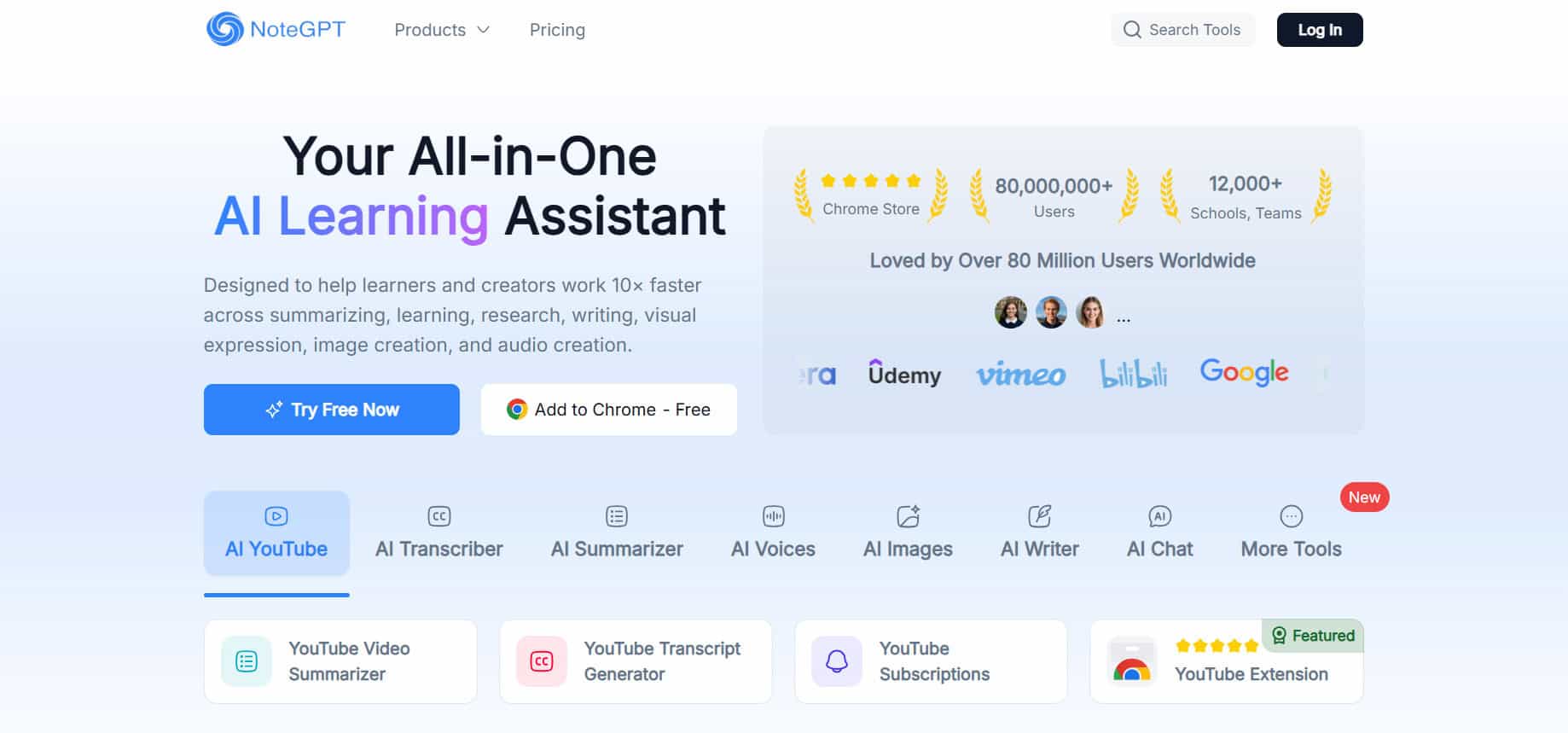
Task: Click the first user avatar thumbnail
Action: [1011, 312]
